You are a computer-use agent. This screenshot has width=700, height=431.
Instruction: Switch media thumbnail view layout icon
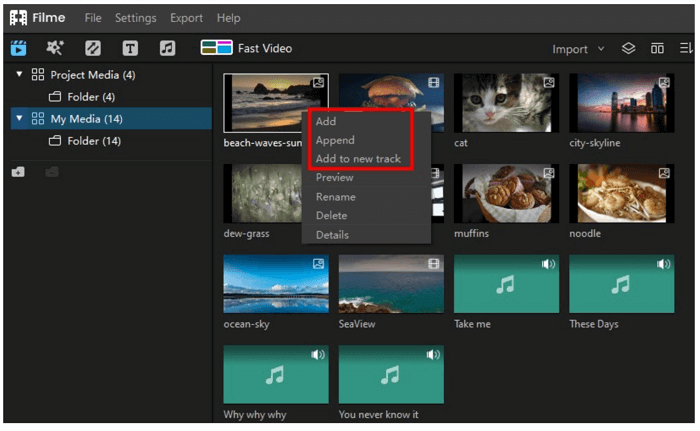[x=657, y=48]
